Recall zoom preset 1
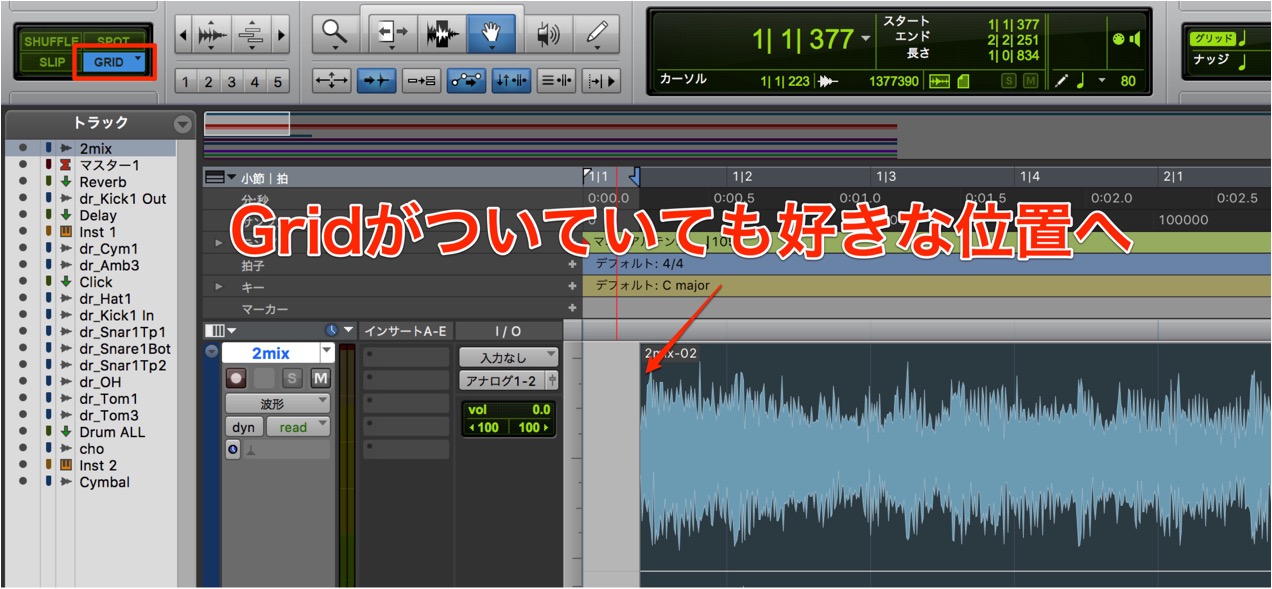The height and width of the screenshot is (589, 1272). [186, 82]
